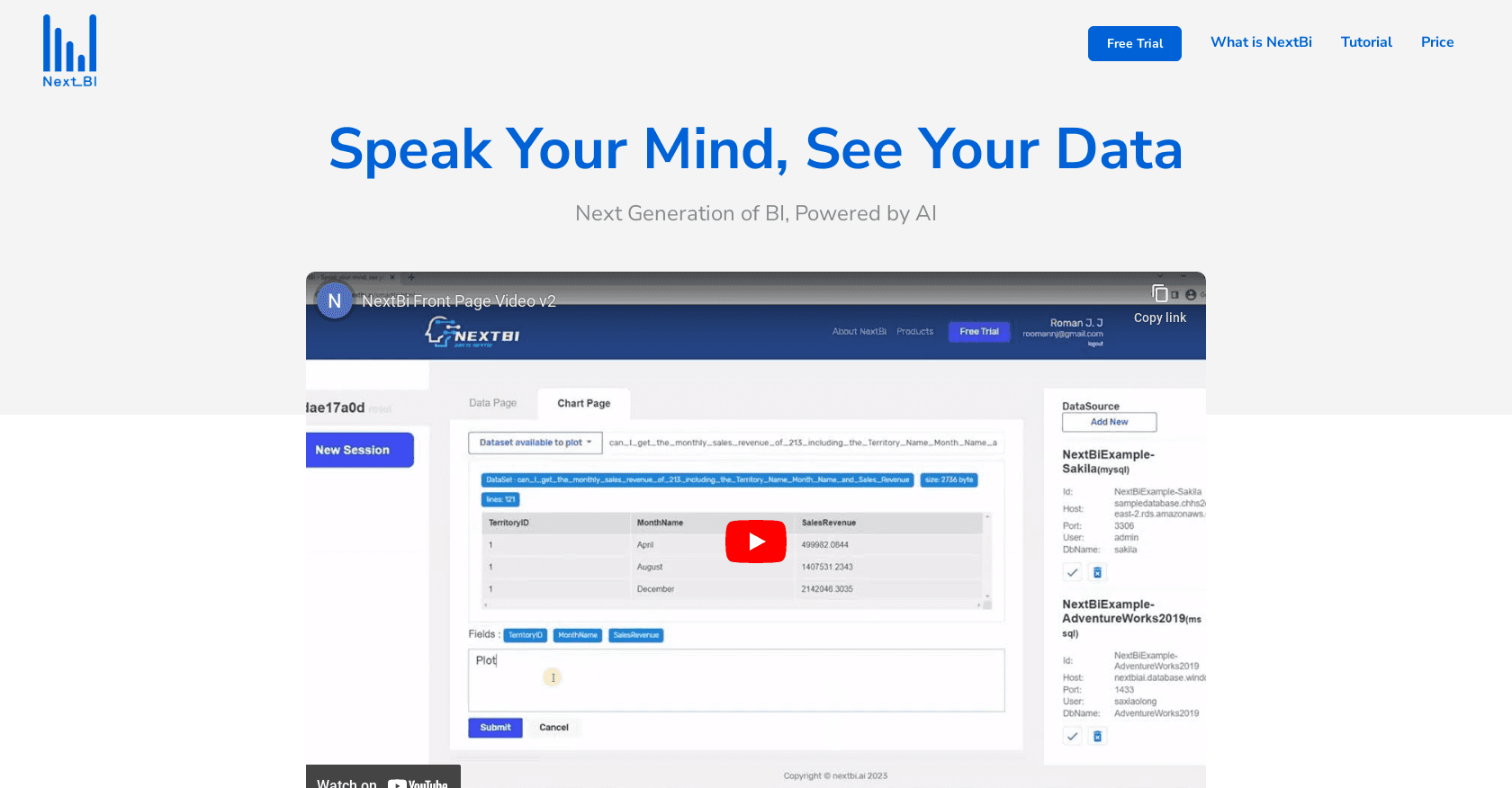Click the MonthName field tag in the preview
The height and width of the screenshot is (788, 1512).
tap(577, 635)
